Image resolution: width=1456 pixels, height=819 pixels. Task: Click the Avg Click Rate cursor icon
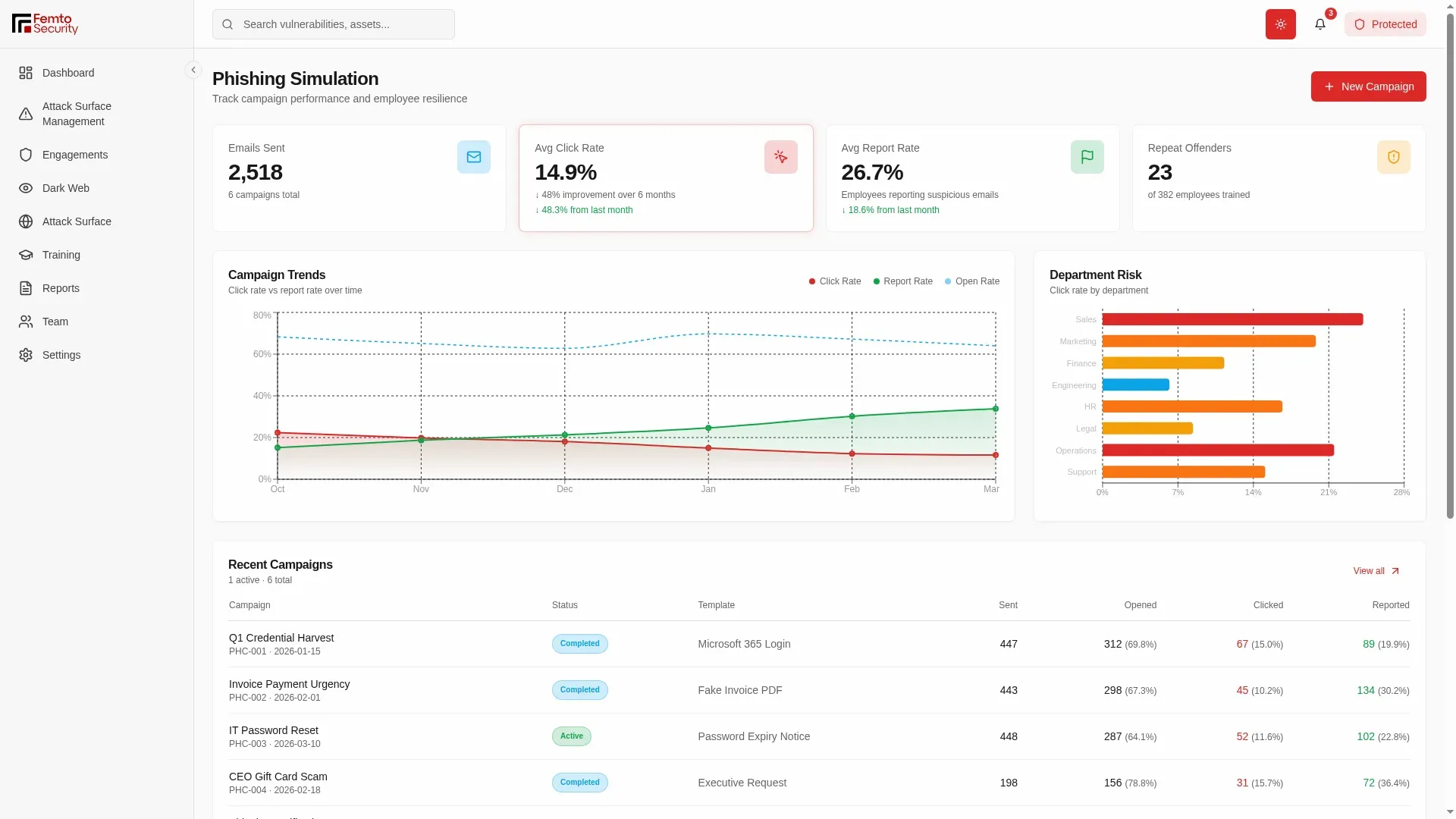click(780, 157)
